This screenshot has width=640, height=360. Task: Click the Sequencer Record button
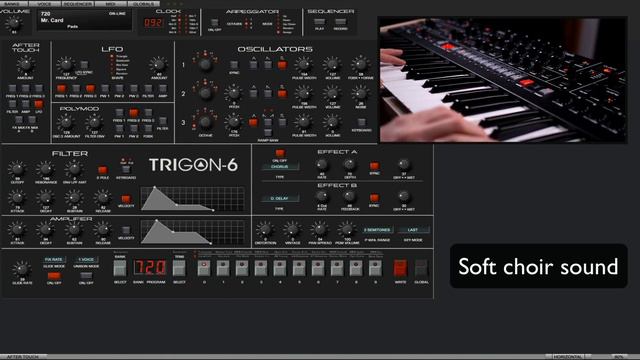coord(340,21)
